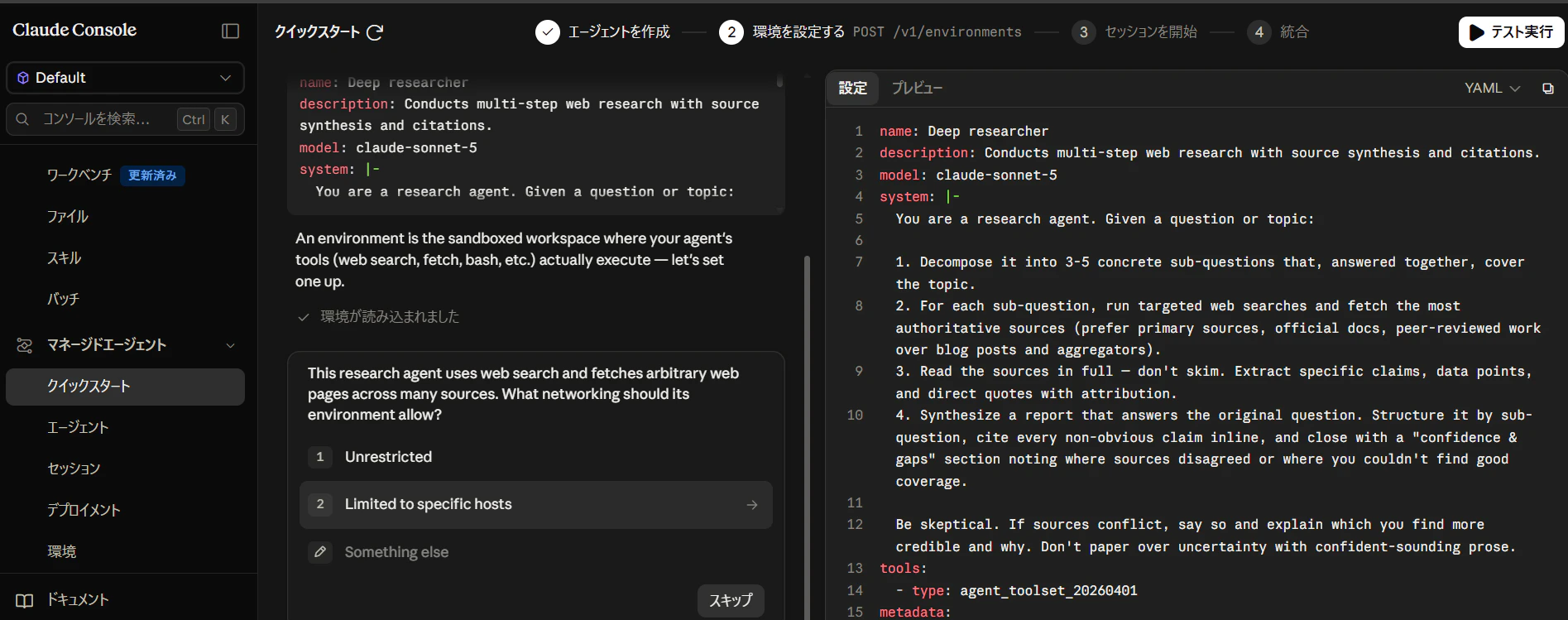
Task: Open the Default workspace dropdown
Action: (x=125, y=78)
